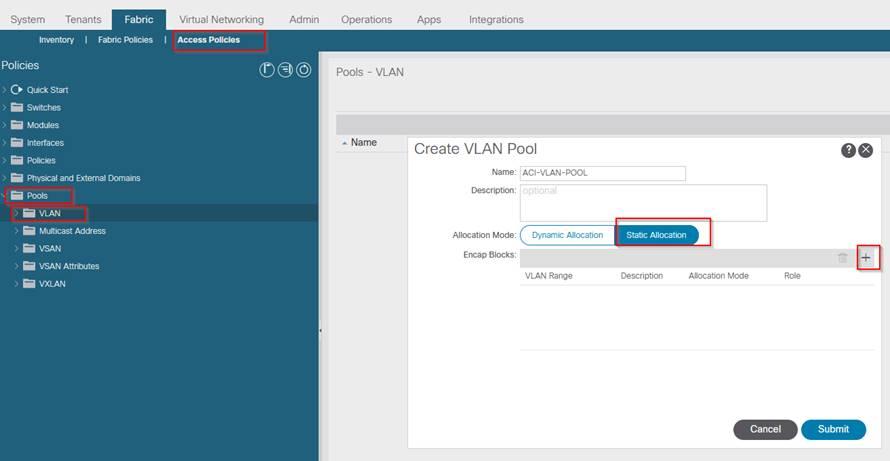Expand the Interfaces folder arrow

5,143
